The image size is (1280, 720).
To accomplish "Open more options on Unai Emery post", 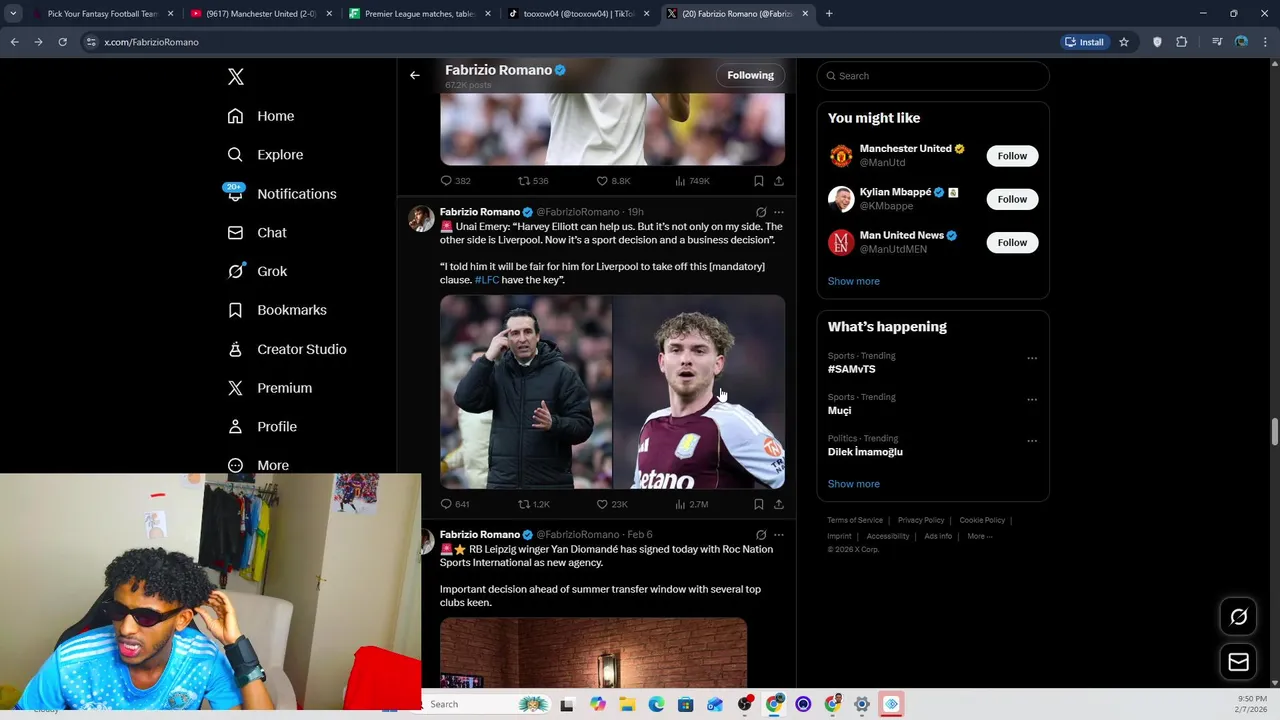I will click(x=779, y=212).
